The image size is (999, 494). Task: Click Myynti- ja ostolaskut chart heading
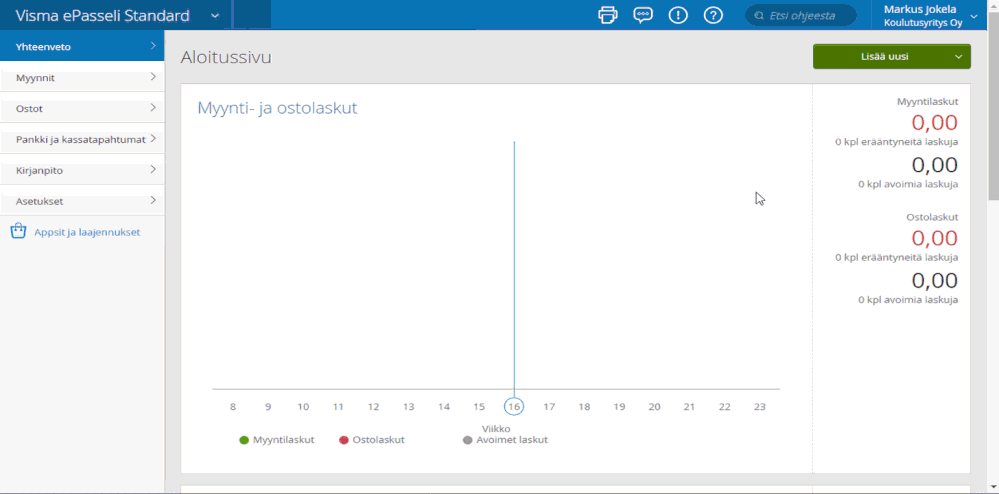point(277,108)
